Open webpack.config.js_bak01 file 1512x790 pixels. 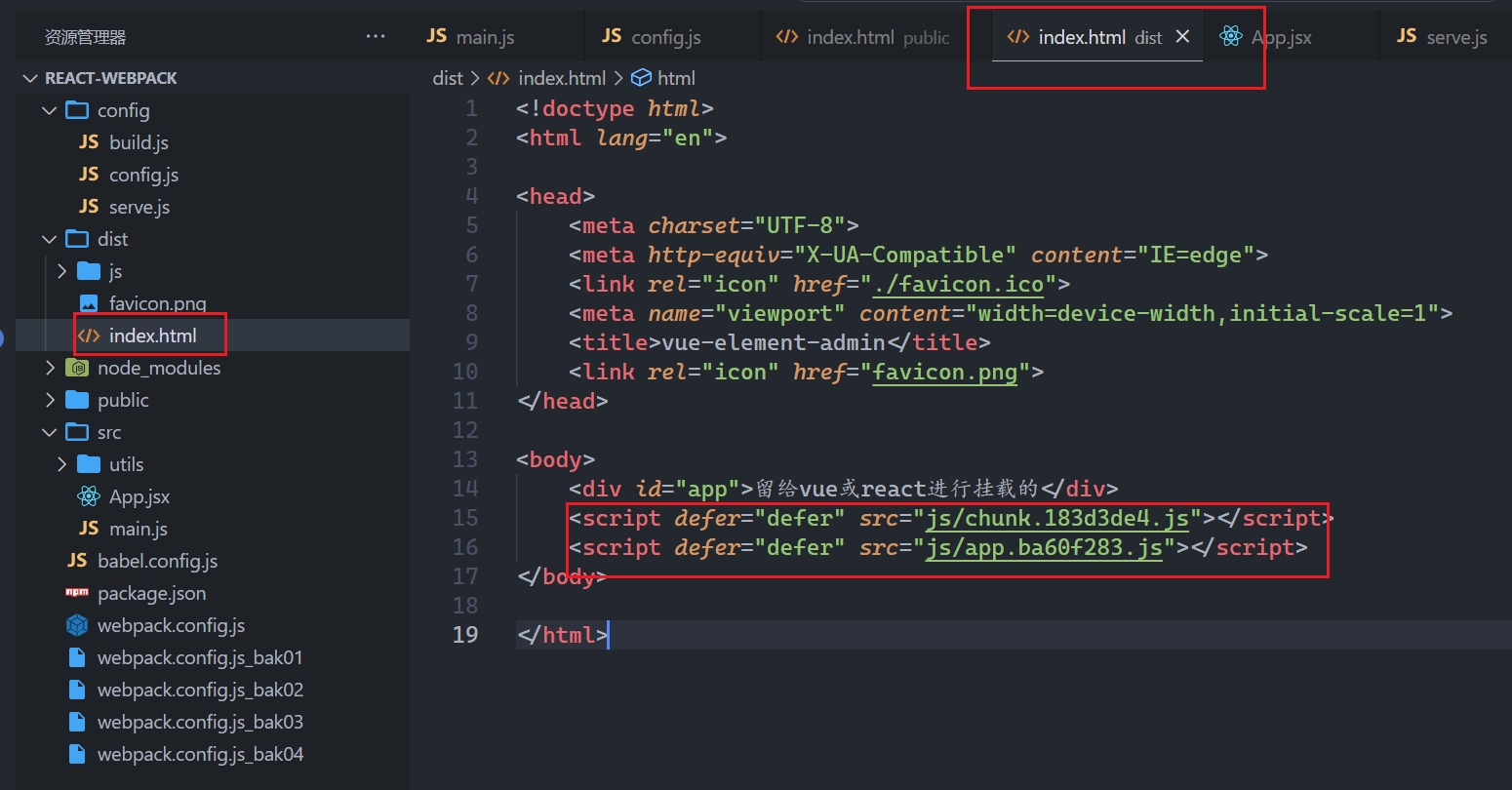coord(200,657)
